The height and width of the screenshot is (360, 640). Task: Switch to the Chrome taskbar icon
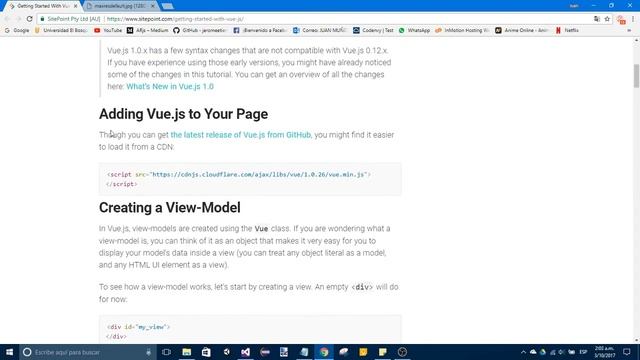click(324, 352)
